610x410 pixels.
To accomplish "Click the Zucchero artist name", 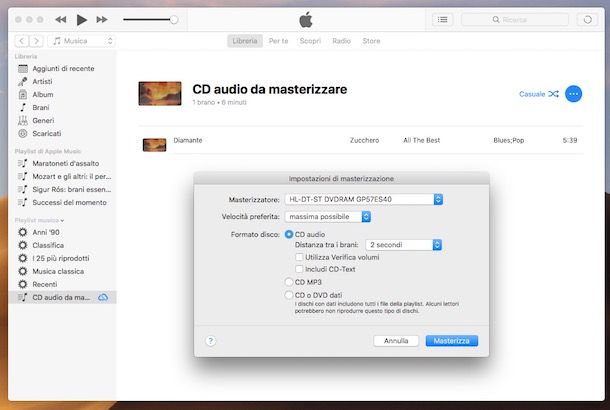I will point(364,140).
